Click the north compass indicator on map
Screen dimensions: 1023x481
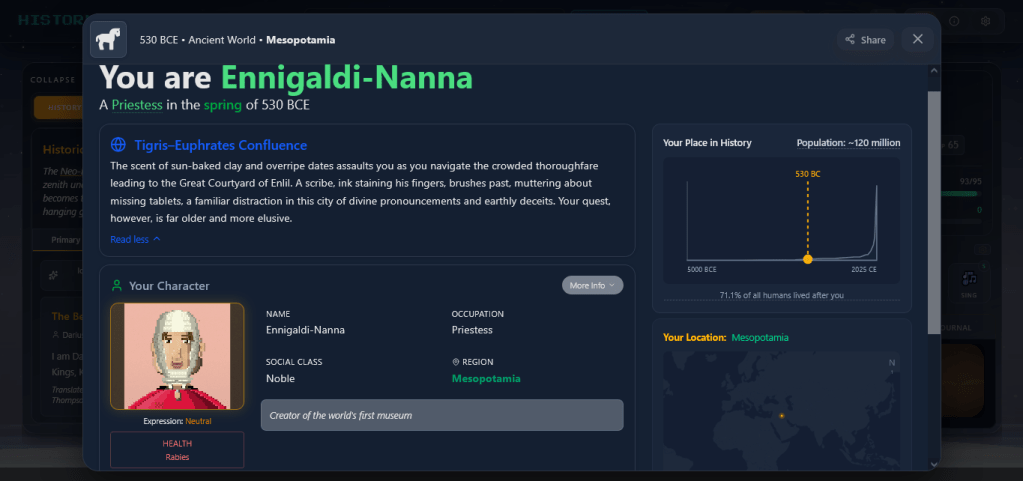point(891,362)
